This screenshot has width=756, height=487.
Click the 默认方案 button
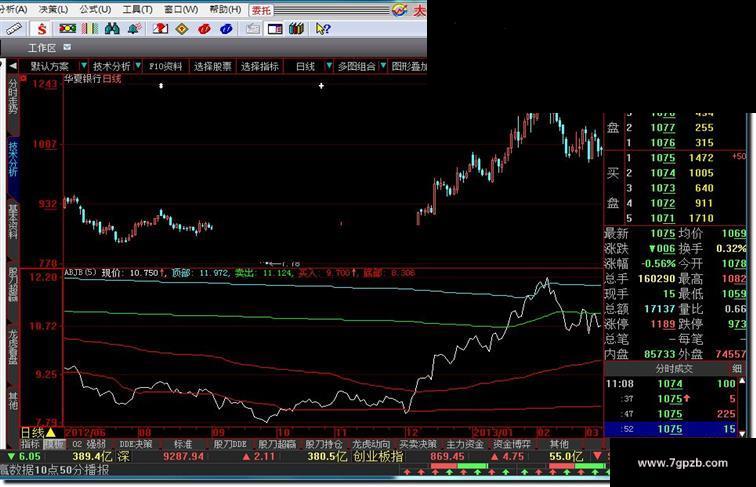(x=49, y=66)
